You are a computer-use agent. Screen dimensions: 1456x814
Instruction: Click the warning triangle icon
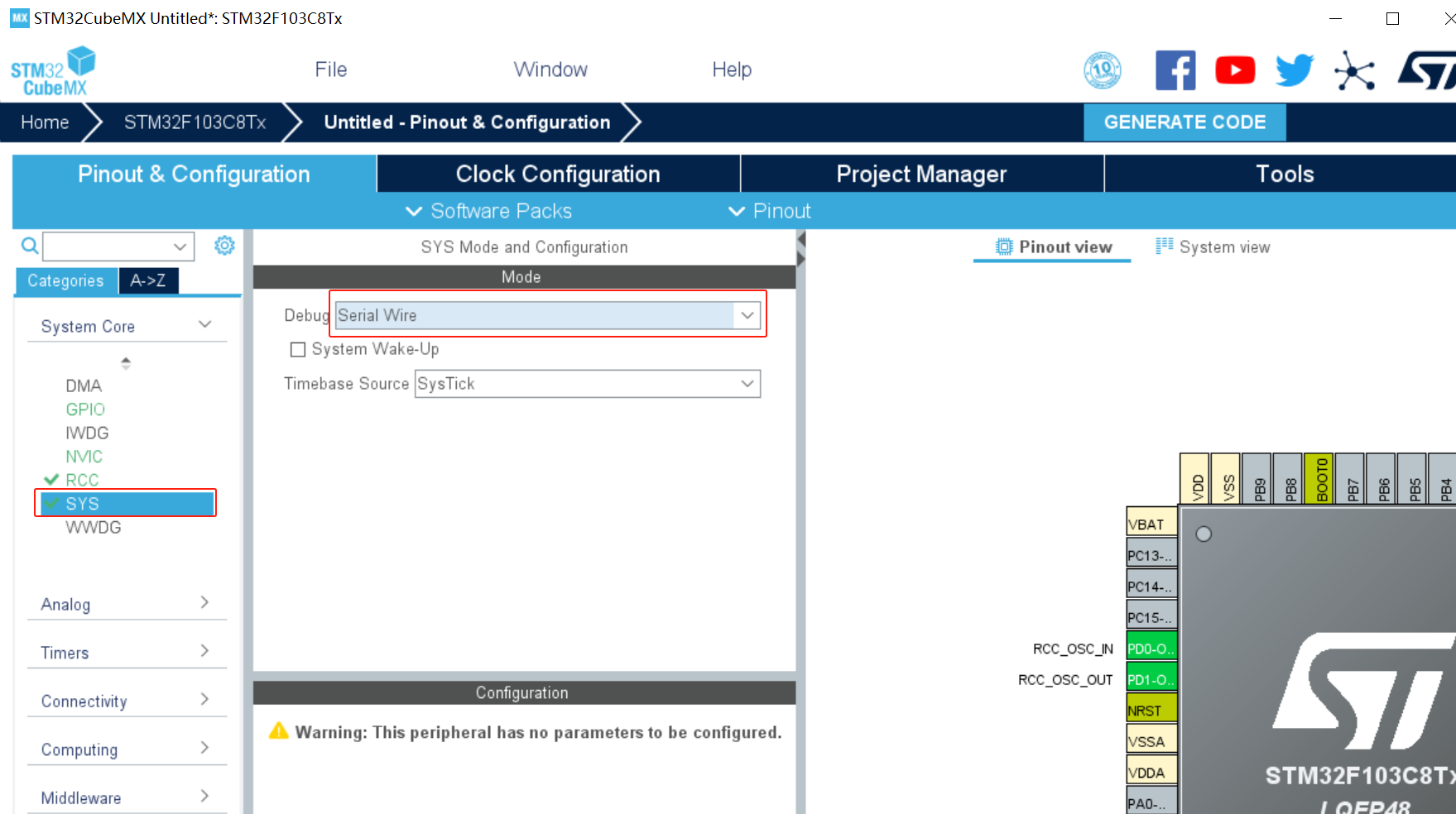tap(279, 731)
